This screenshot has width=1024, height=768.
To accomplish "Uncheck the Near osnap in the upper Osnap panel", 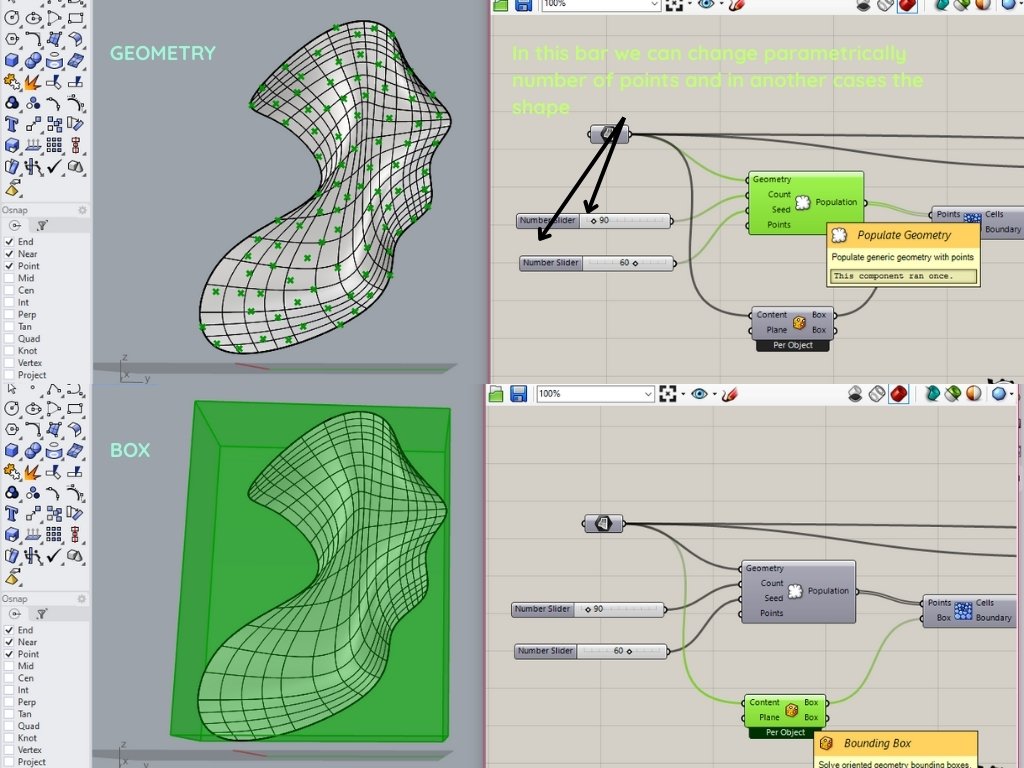I will [10, 254].
